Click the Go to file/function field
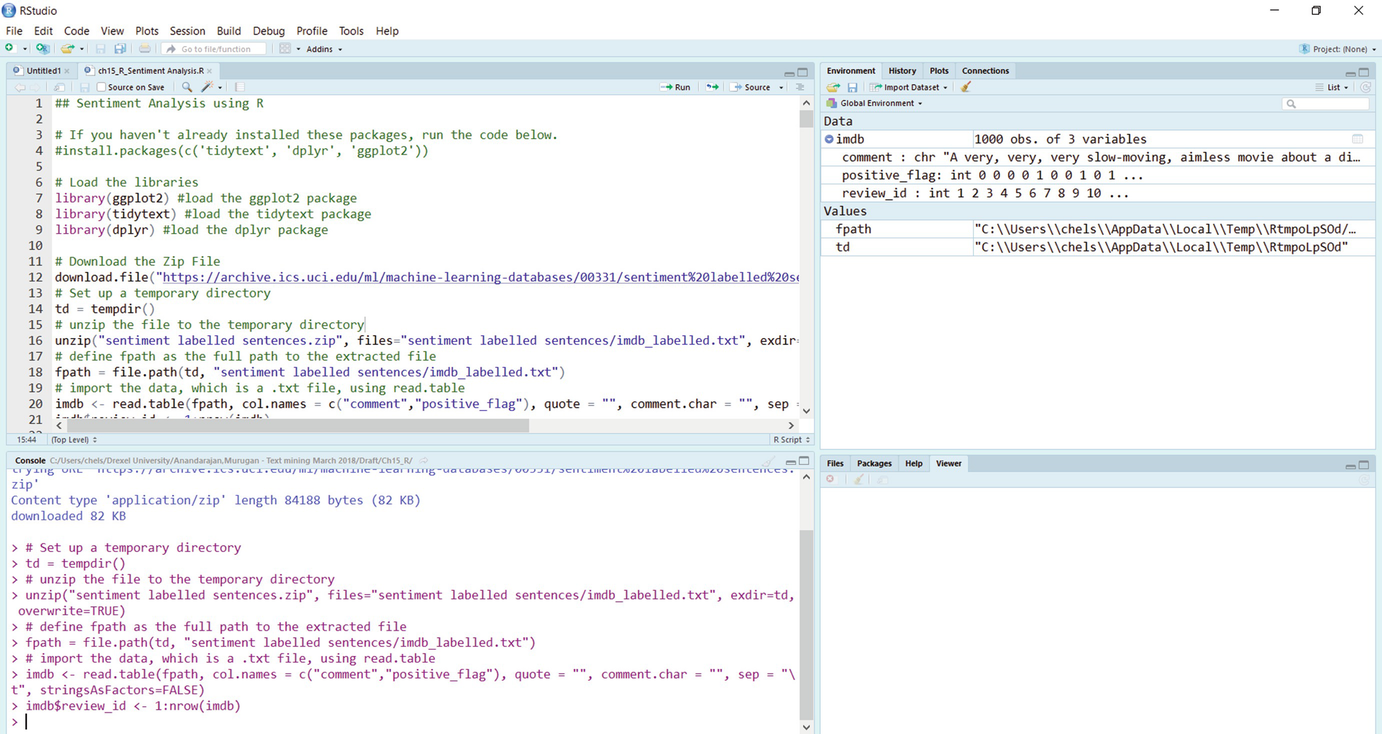Image resolution: width=1382 pixels, height=734 pixels. pyautogui.click(x=214, y=49)
